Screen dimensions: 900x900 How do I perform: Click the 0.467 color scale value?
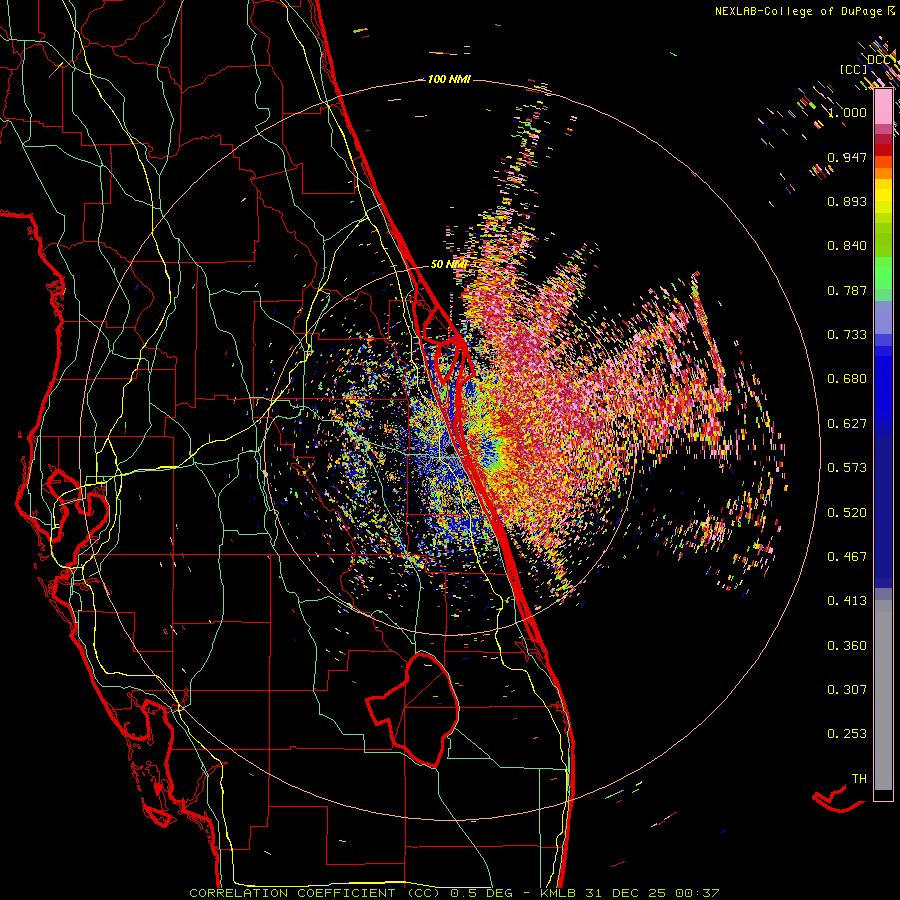(847, 557)
